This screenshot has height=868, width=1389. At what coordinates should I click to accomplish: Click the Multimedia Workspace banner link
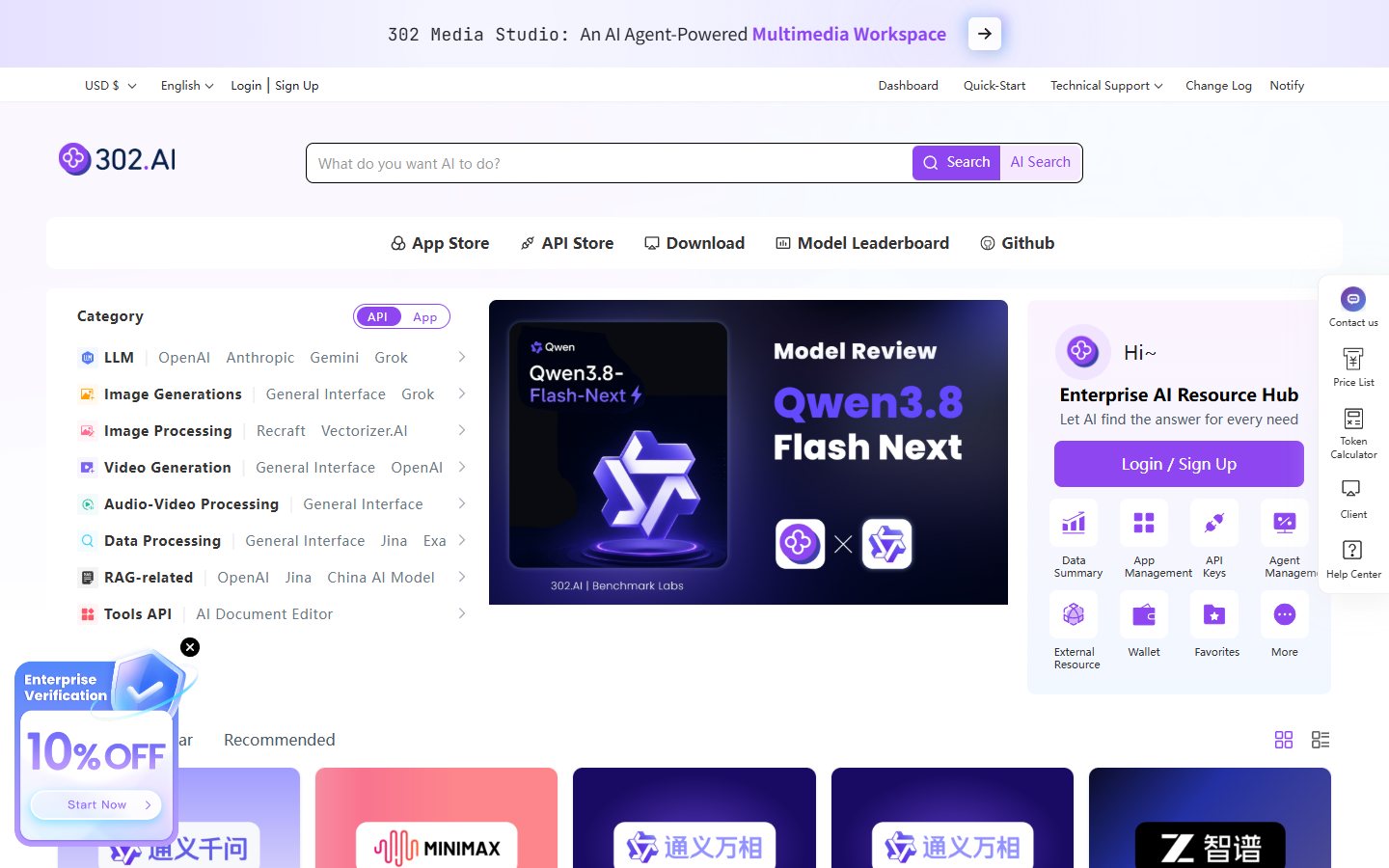tap(849, 34)
